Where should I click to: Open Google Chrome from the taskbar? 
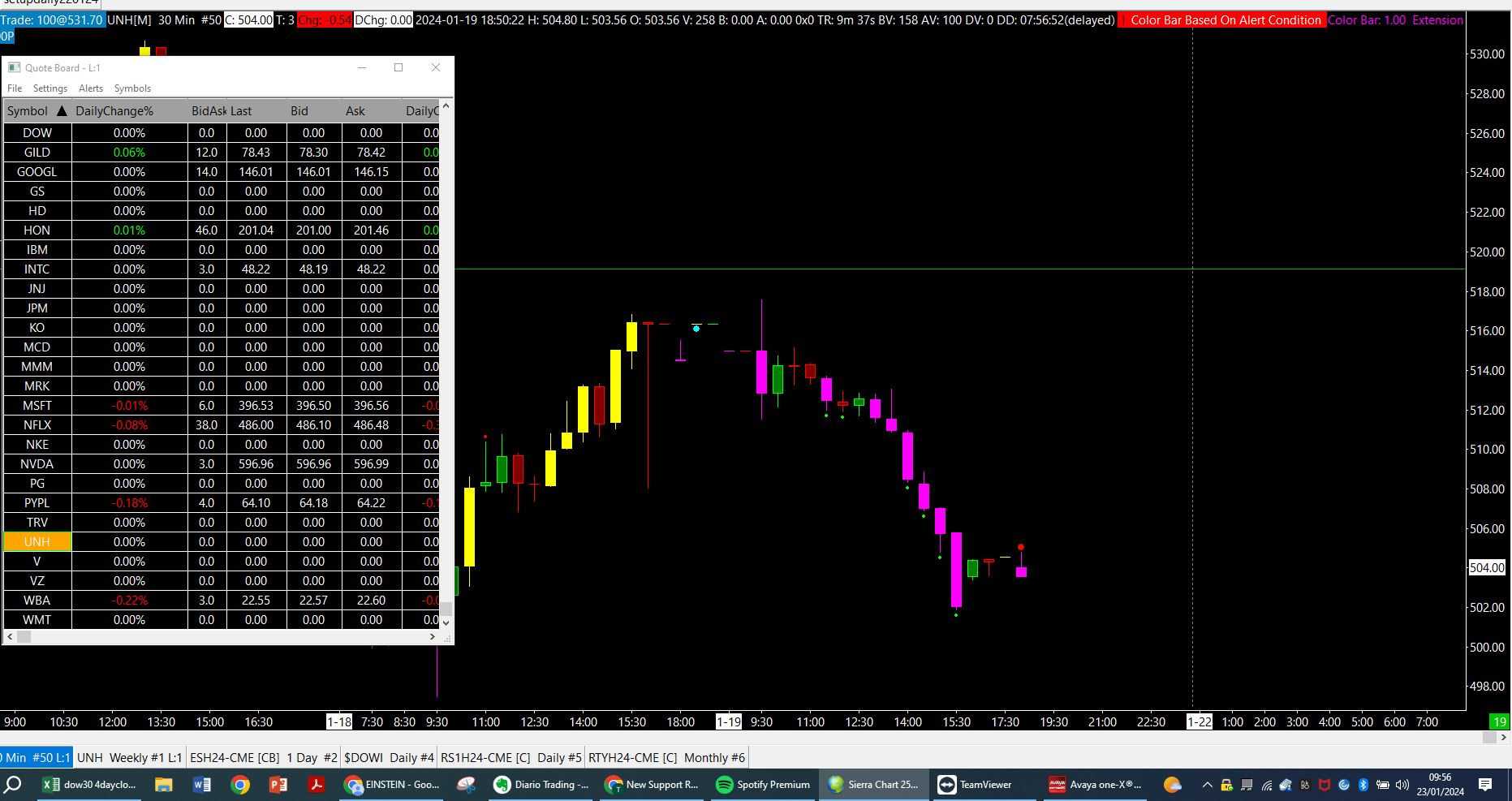239,785
